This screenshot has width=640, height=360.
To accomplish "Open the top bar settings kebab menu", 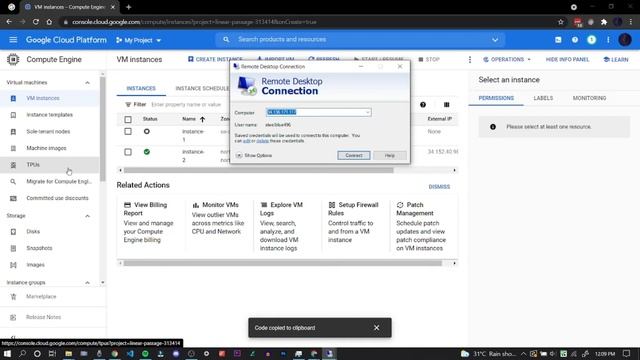I will 608,40.
